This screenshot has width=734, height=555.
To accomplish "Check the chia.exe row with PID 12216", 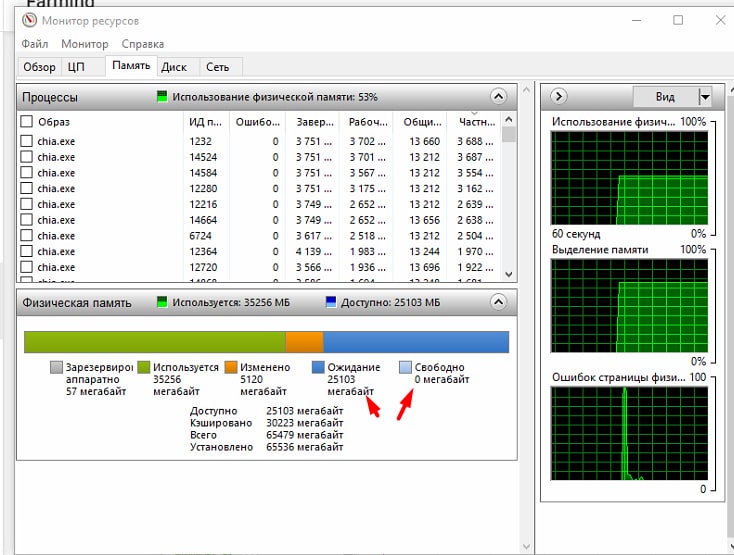I will (27, 204).
